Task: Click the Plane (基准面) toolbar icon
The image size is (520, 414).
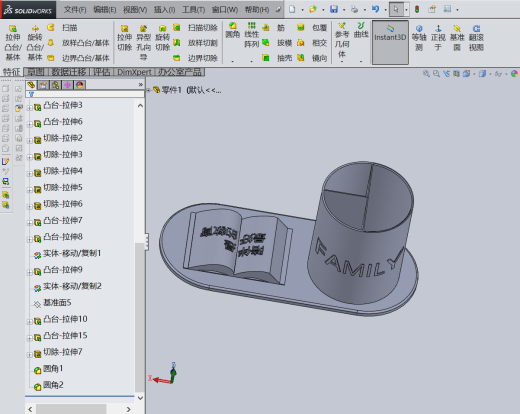Action: pyautogui.click(x=457, y=37)
